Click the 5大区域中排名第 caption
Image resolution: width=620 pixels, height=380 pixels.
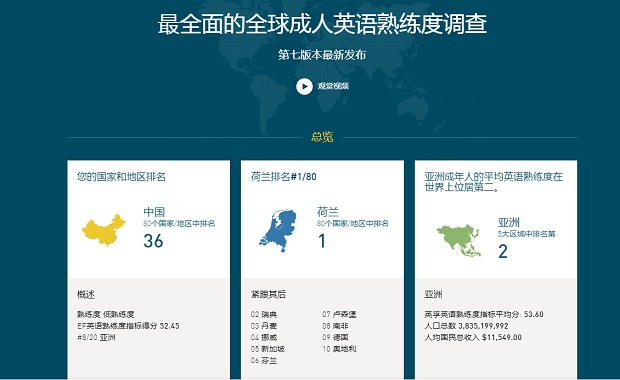[526, 234]
